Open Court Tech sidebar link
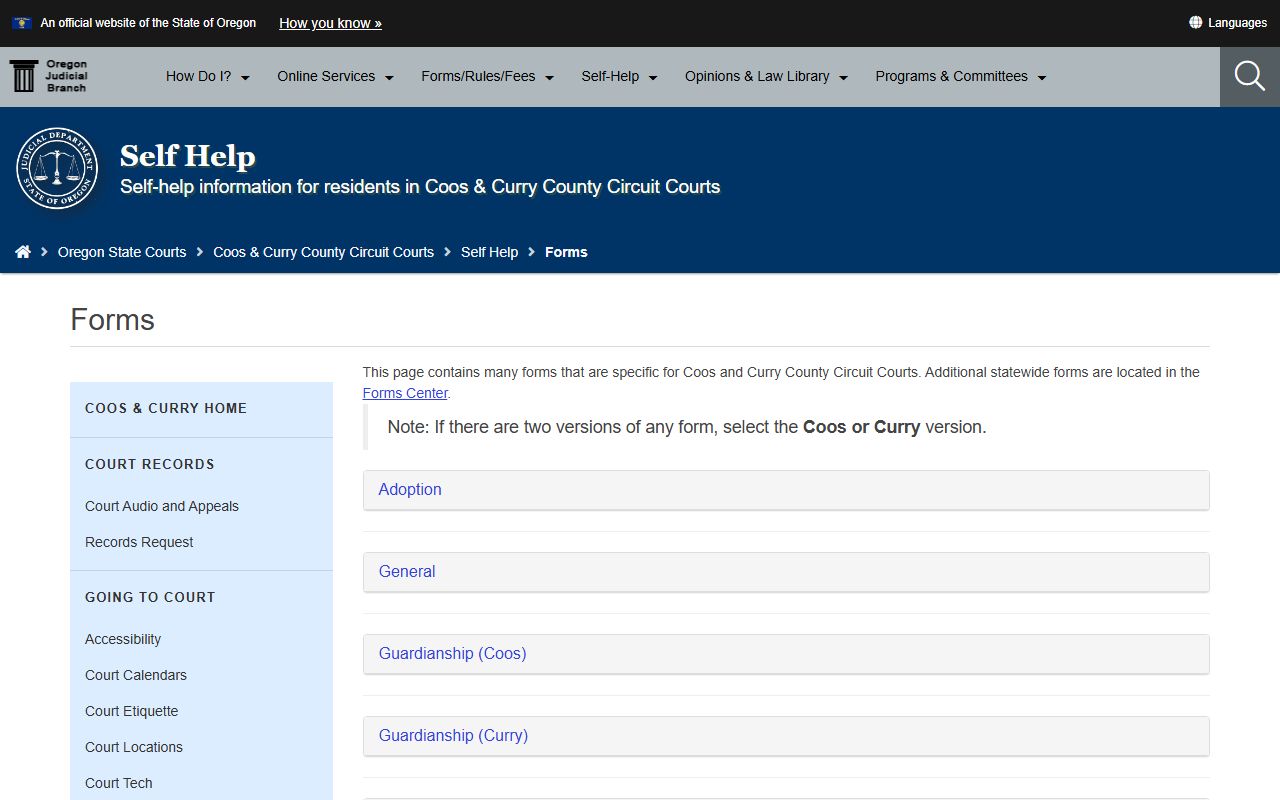1280x800 pixels. (119, 783)
